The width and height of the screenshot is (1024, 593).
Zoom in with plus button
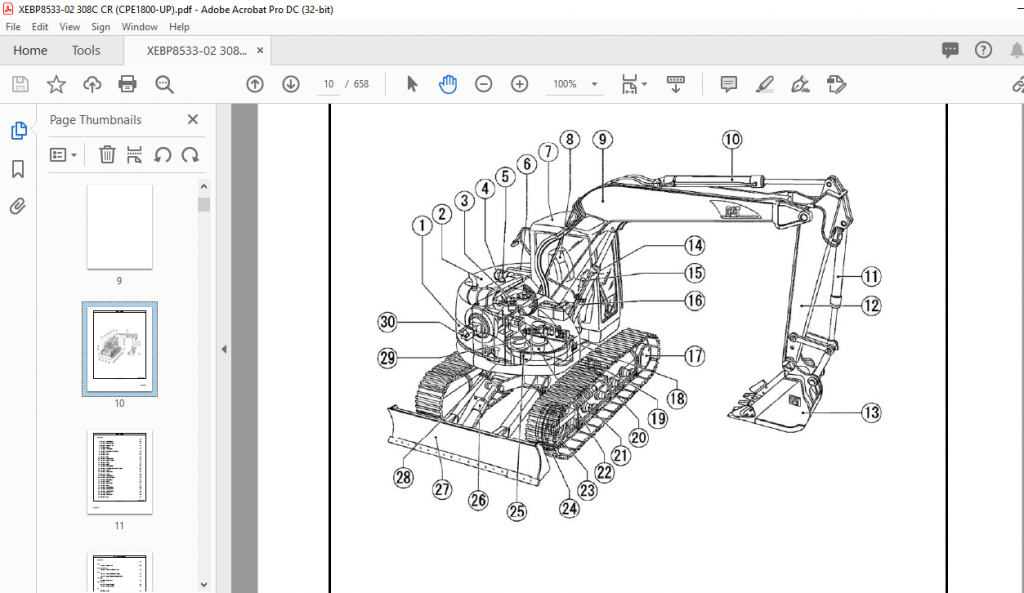[x=519, y=84]
